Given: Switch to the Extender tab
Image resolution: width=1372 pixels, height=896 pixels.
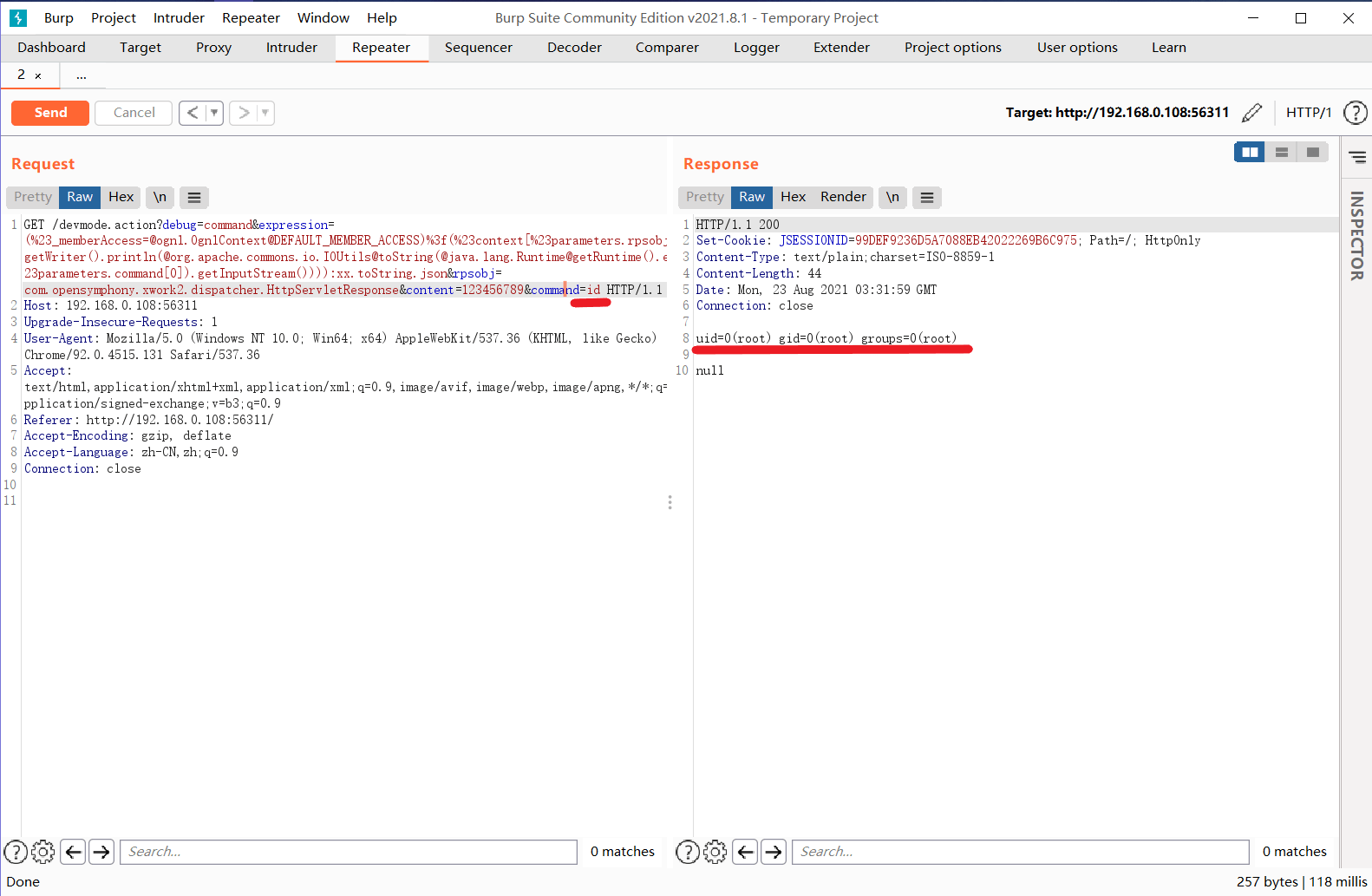Looking at the screenshot, I should pos(841,48).
